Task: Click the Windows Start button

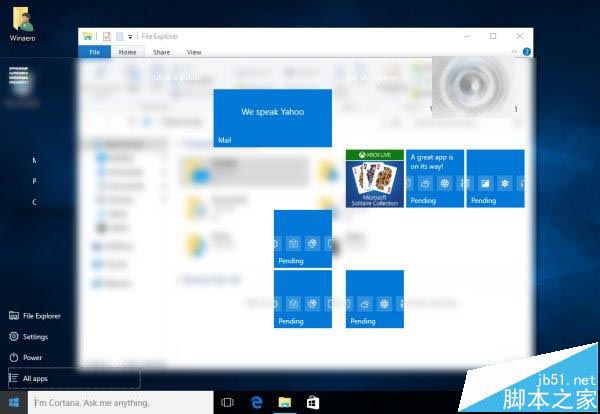Action: (x=14, y=403)
